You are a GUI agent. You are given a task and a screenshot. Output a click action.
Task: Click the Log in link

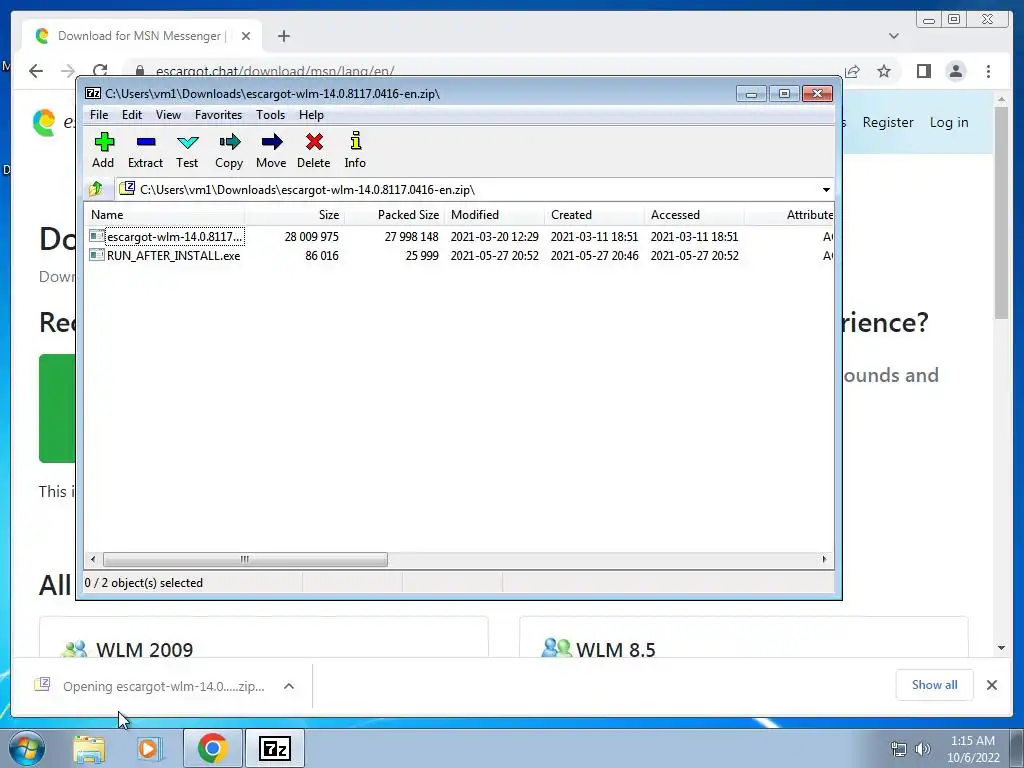[949, 122]
